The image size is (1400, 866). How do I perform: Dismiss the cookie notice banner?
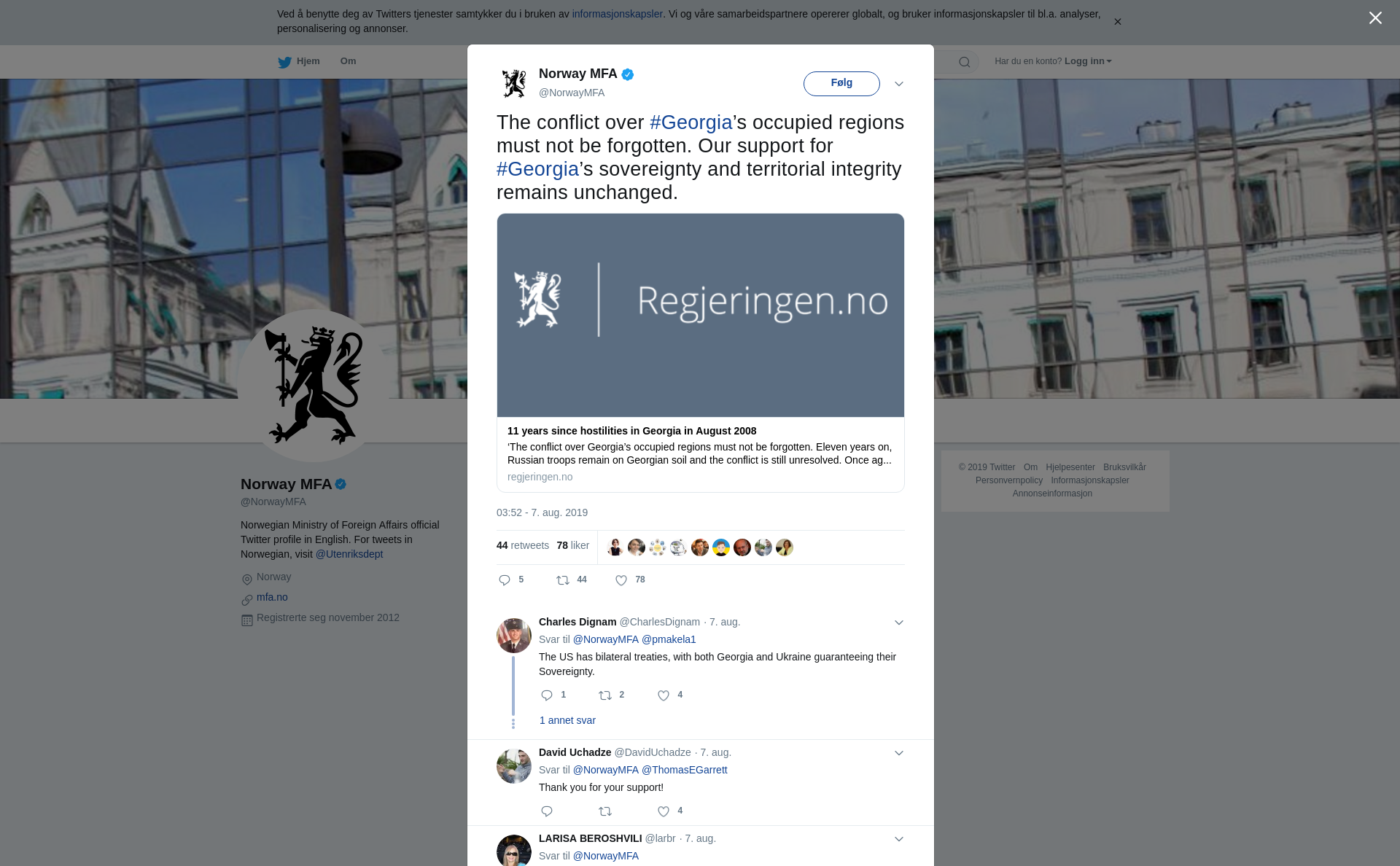coord(1117,22)
